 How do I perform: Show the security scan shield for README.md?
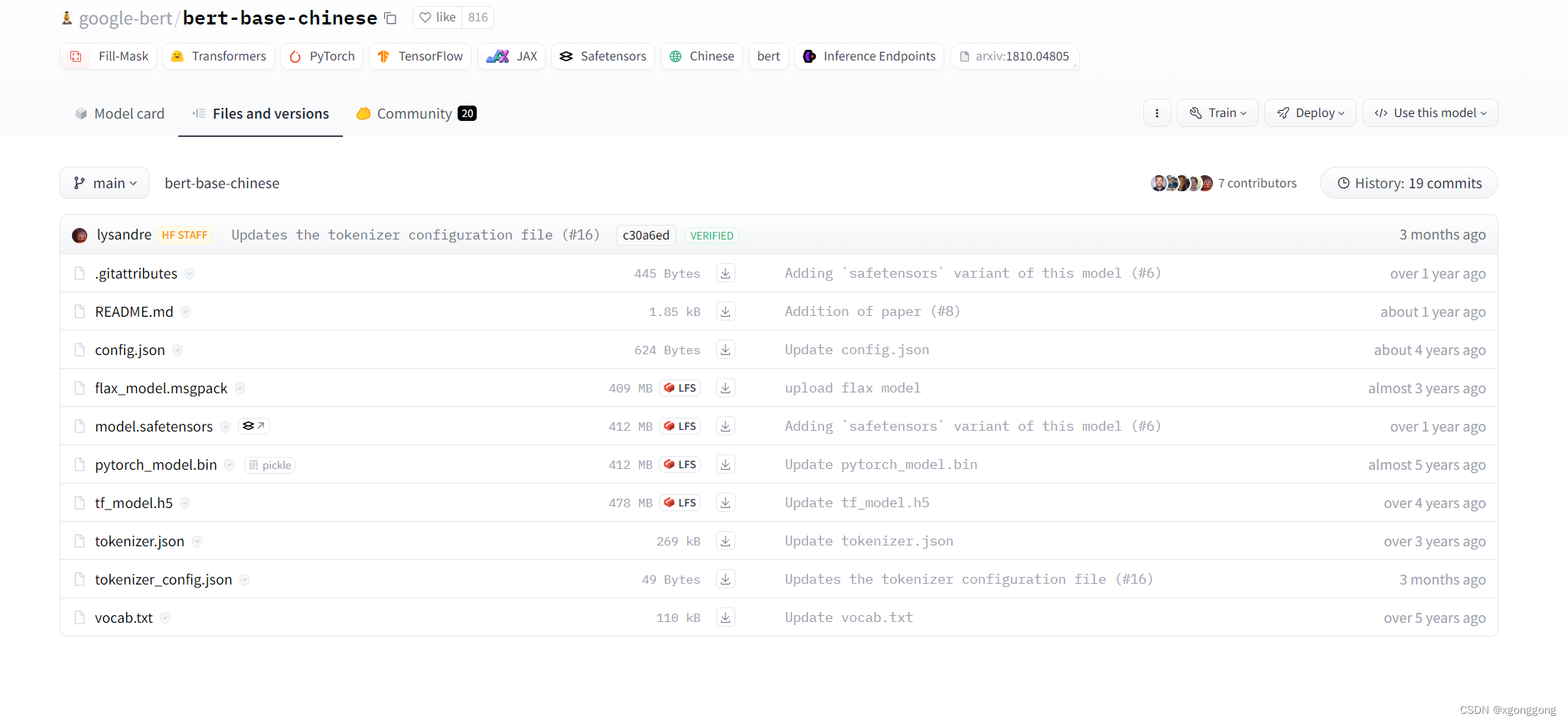pyautogui.click(x=186, y=312)
